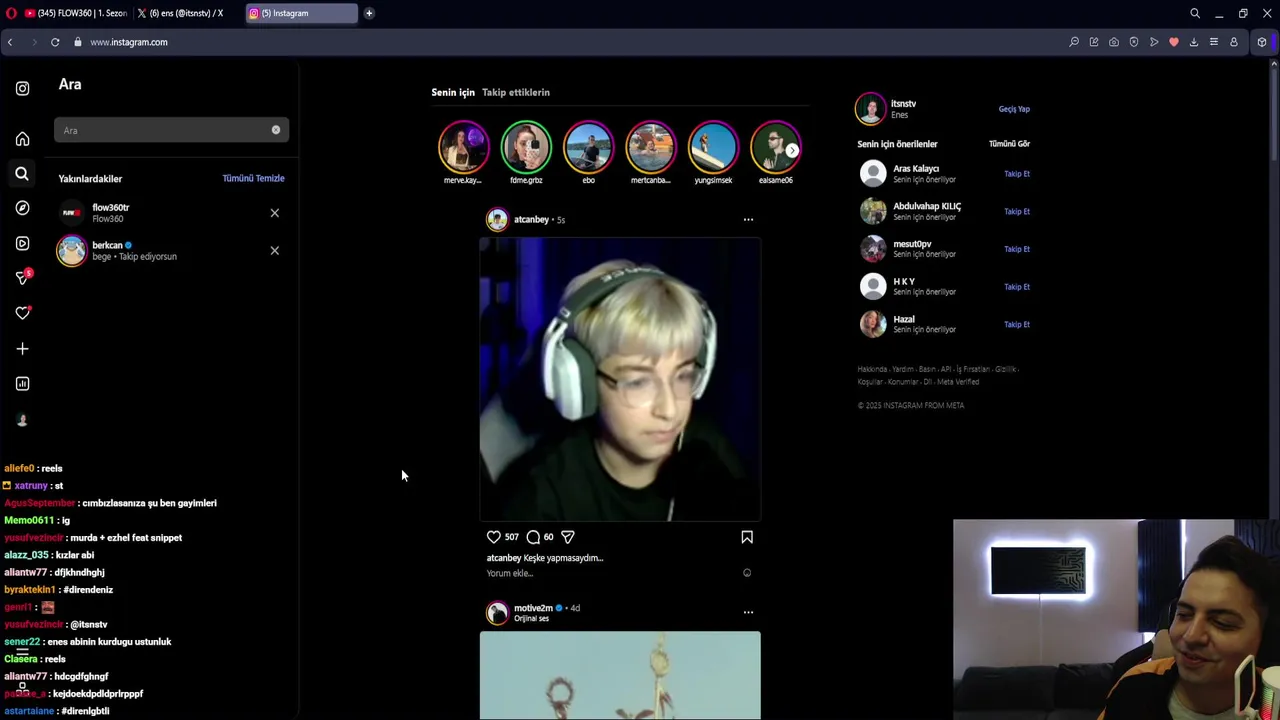This screenshot has width=1280, height=720.
Task: Open fdime.grbz story thumbnail
Action: pos(526,147)
